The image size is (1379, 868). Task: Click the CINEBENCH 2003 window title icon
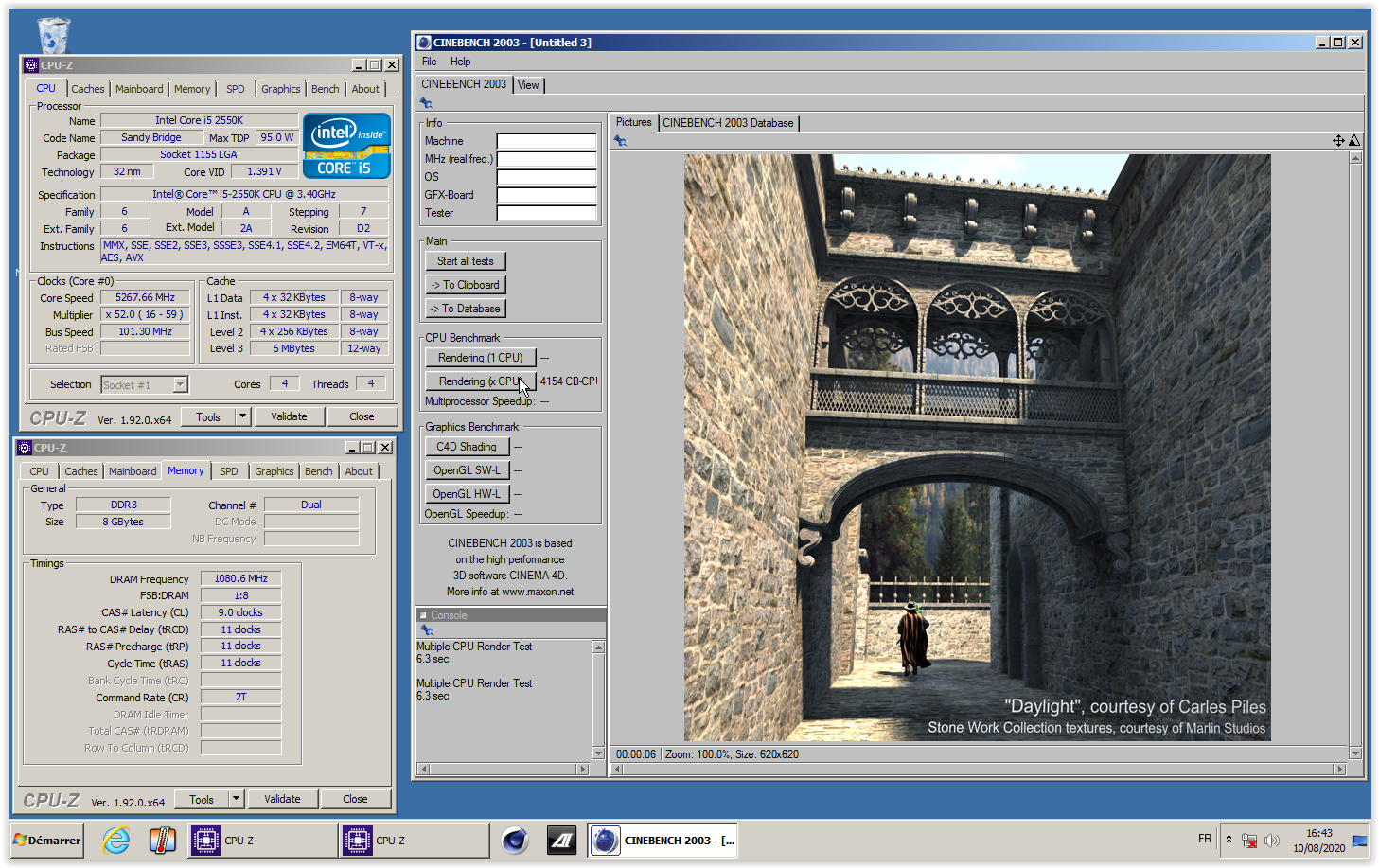[424, 43]
